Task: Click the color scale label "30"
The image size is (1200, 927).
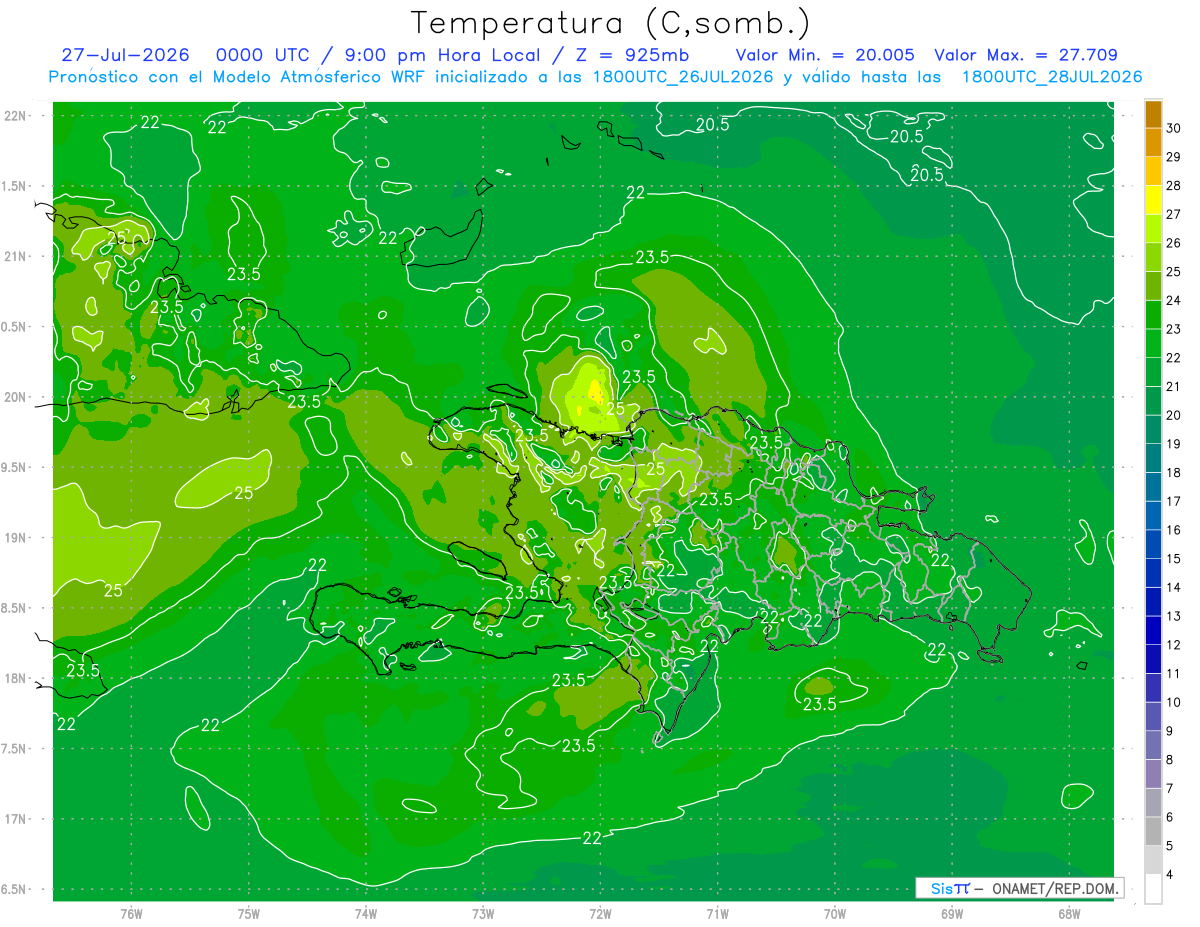Action: coord(1173,128)
